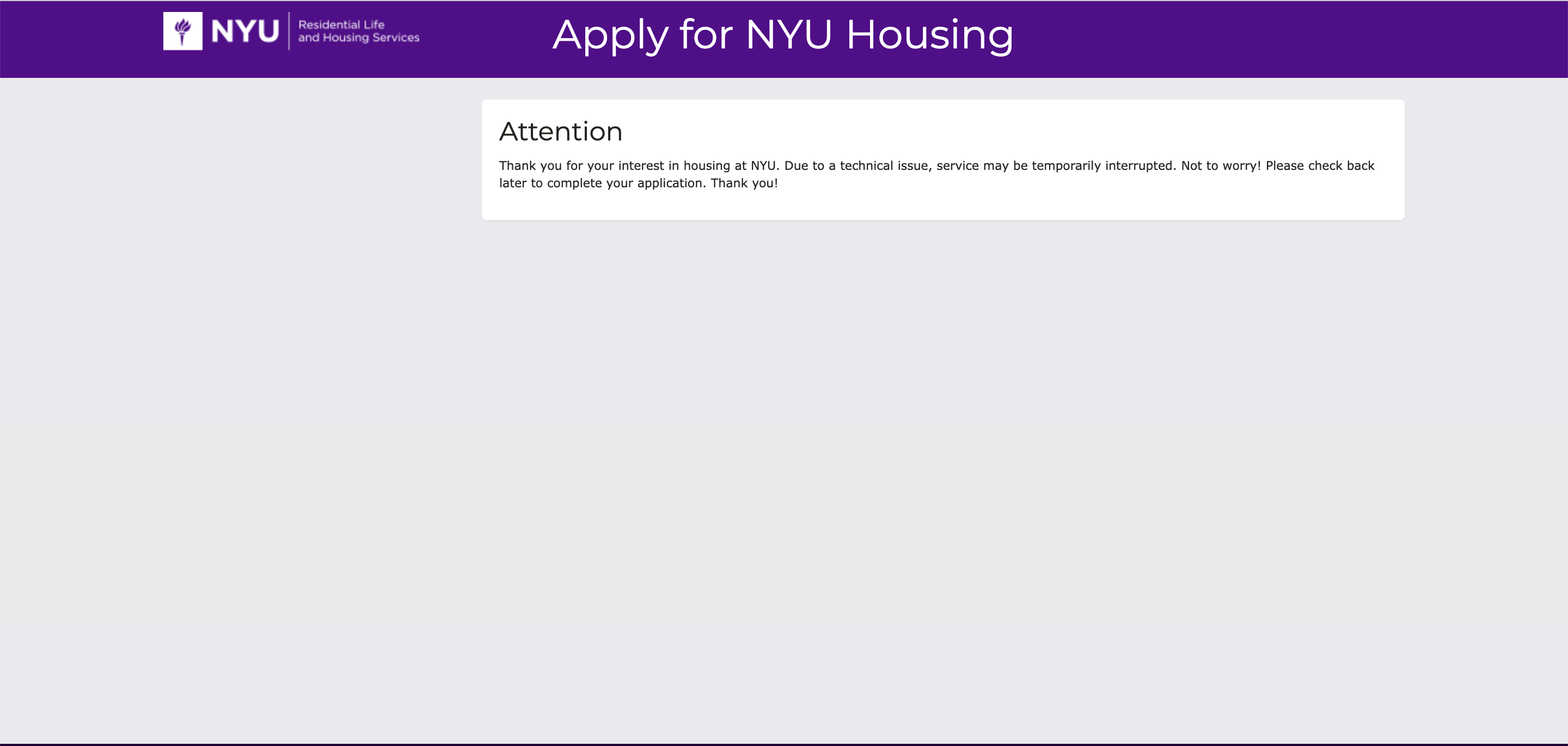The height and width of the screenshot is (746, 1568).
Task: Click the final 'Thank you!' in message
Action: (744, 184)
